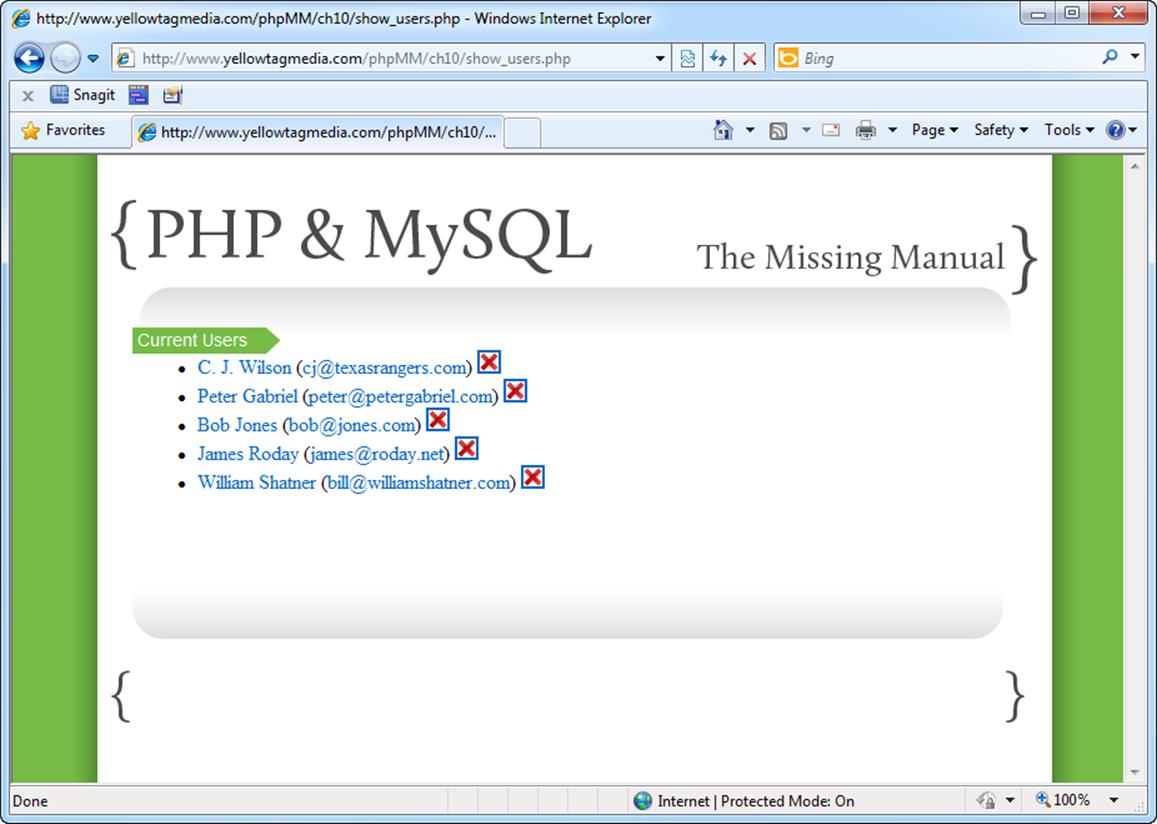Image resolution: width=1157 pixels, height=824 pixels.
Task: Click the privacy lock icon in status bar
Action: click(x=986, y=800)
